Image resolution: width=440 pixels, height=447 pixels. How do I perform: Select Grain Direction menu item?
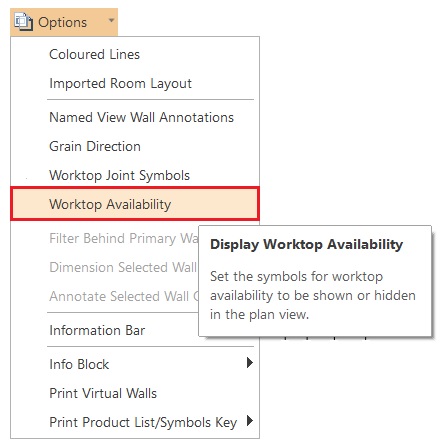coord(135,146)
